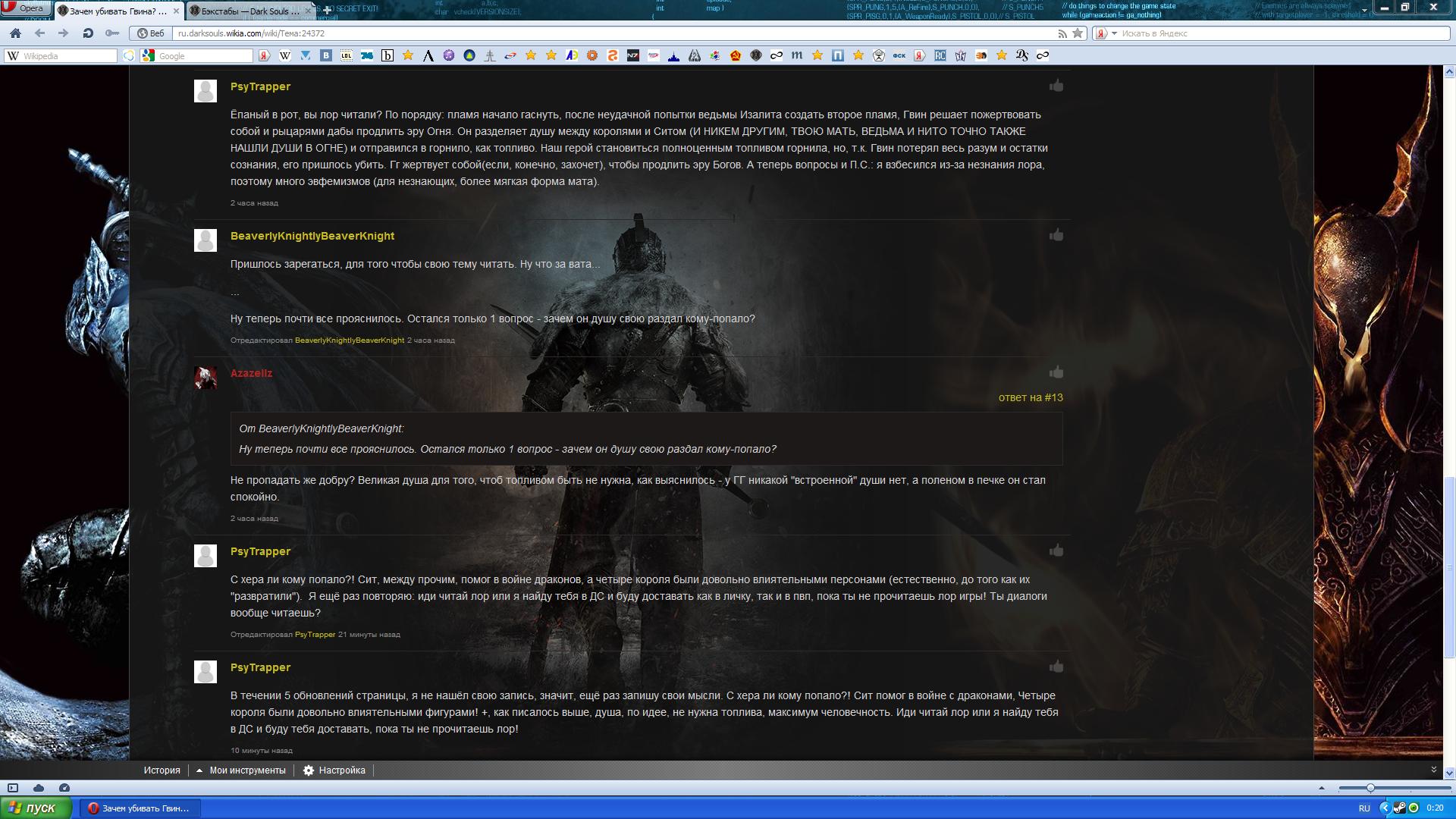The height and width of the screenshot is (819, 1456).
Task: Open a new tab with the plus button
Action: (x=327, y=11)
